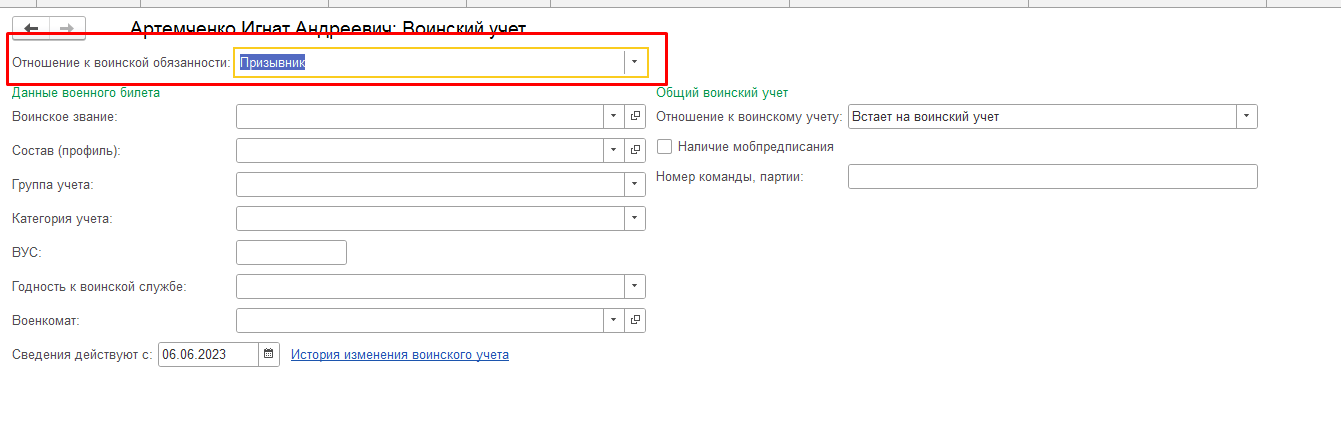Open the Военкомат record icon
1341x429 pixels.
click(635, 320)
